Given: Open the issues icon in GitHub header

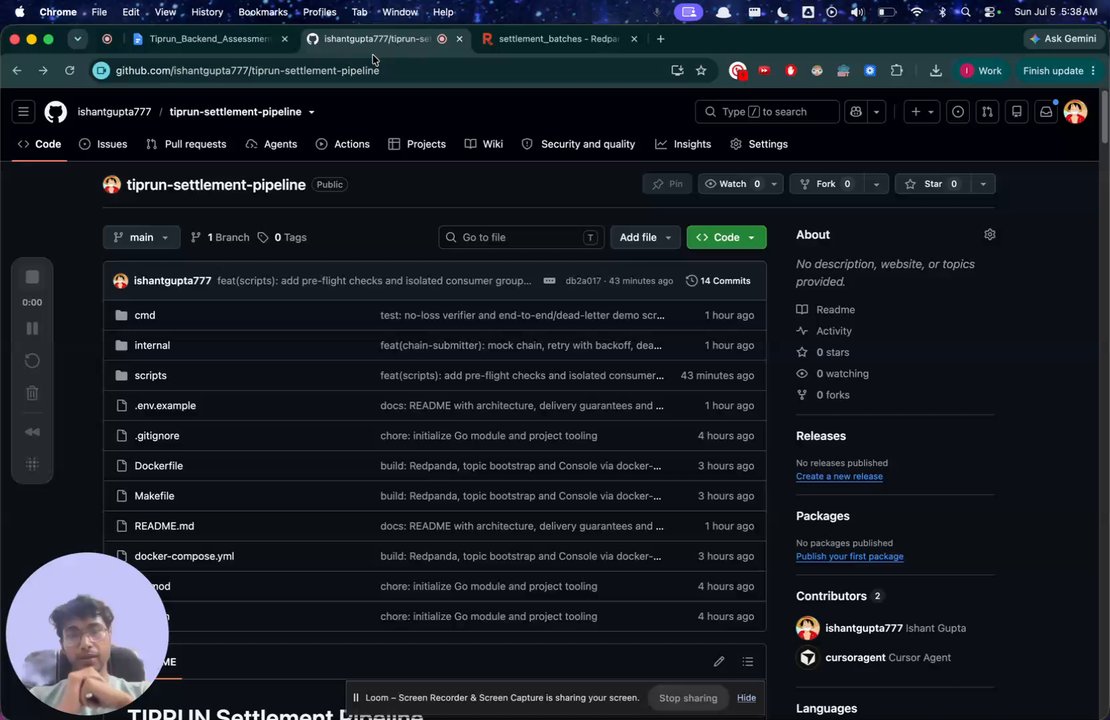Looking at the screenshot, I should click(958, 112).
